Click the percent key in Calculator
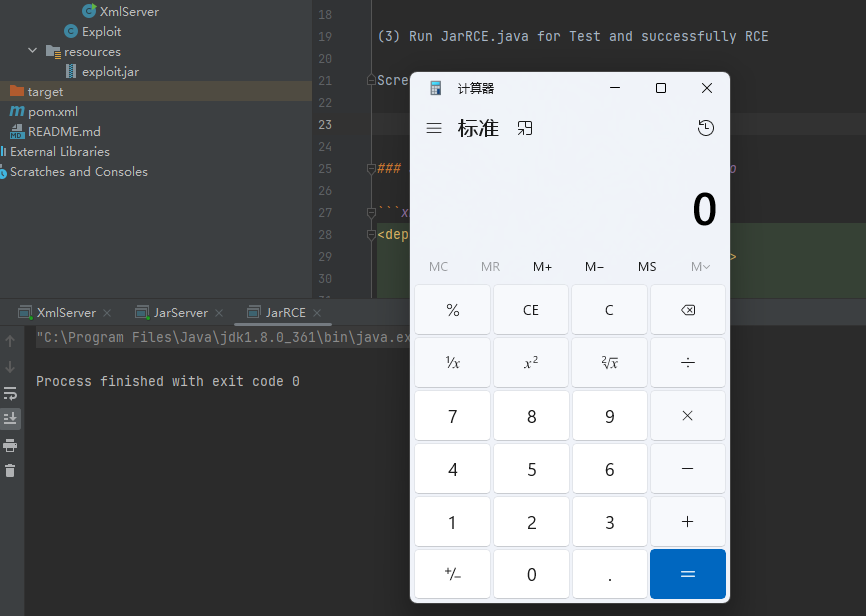866x616 pixels. point(452,310)
